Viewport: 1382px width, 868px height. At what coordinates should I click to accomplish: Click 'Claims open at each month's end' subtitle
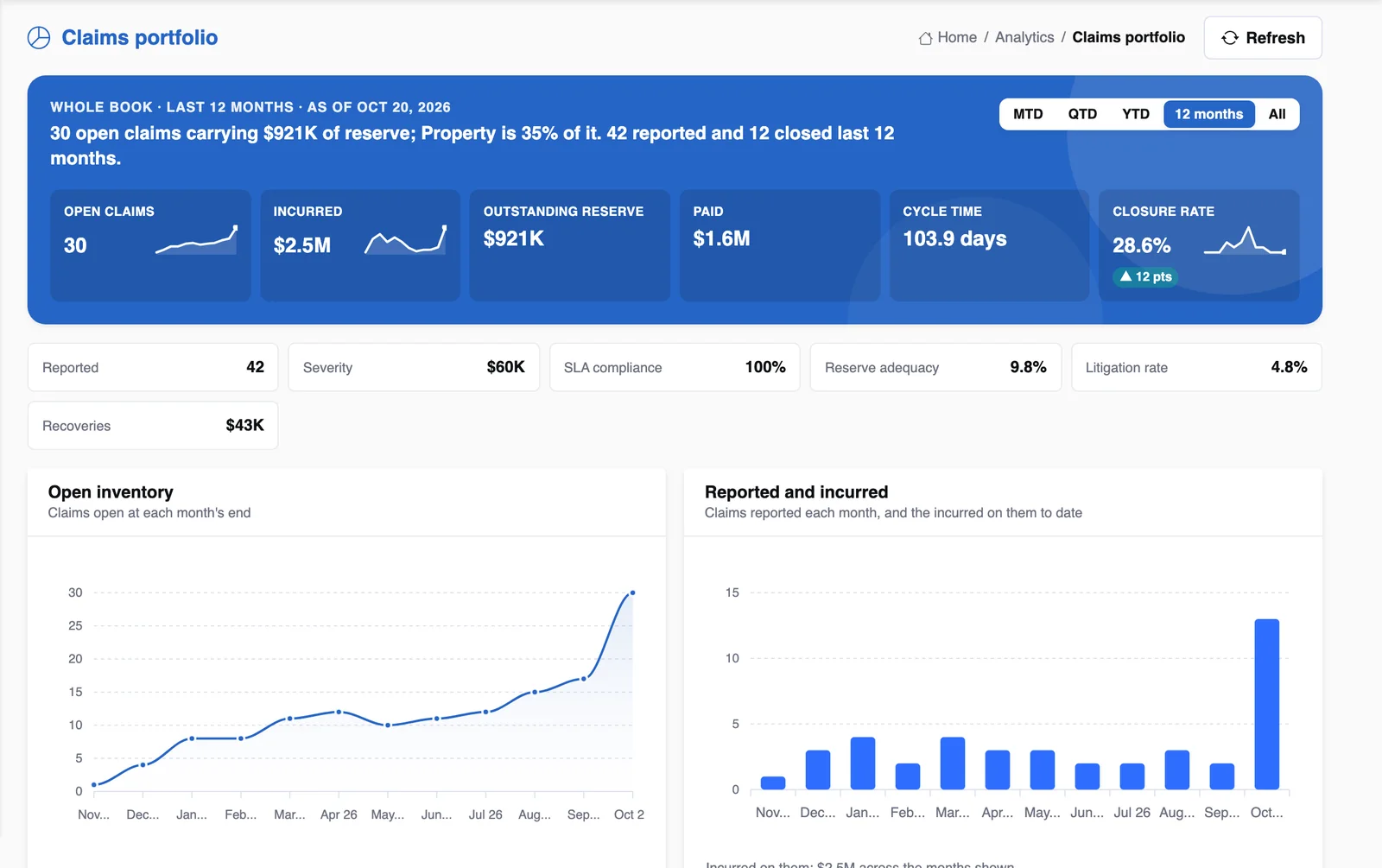[x=149, y=513]
